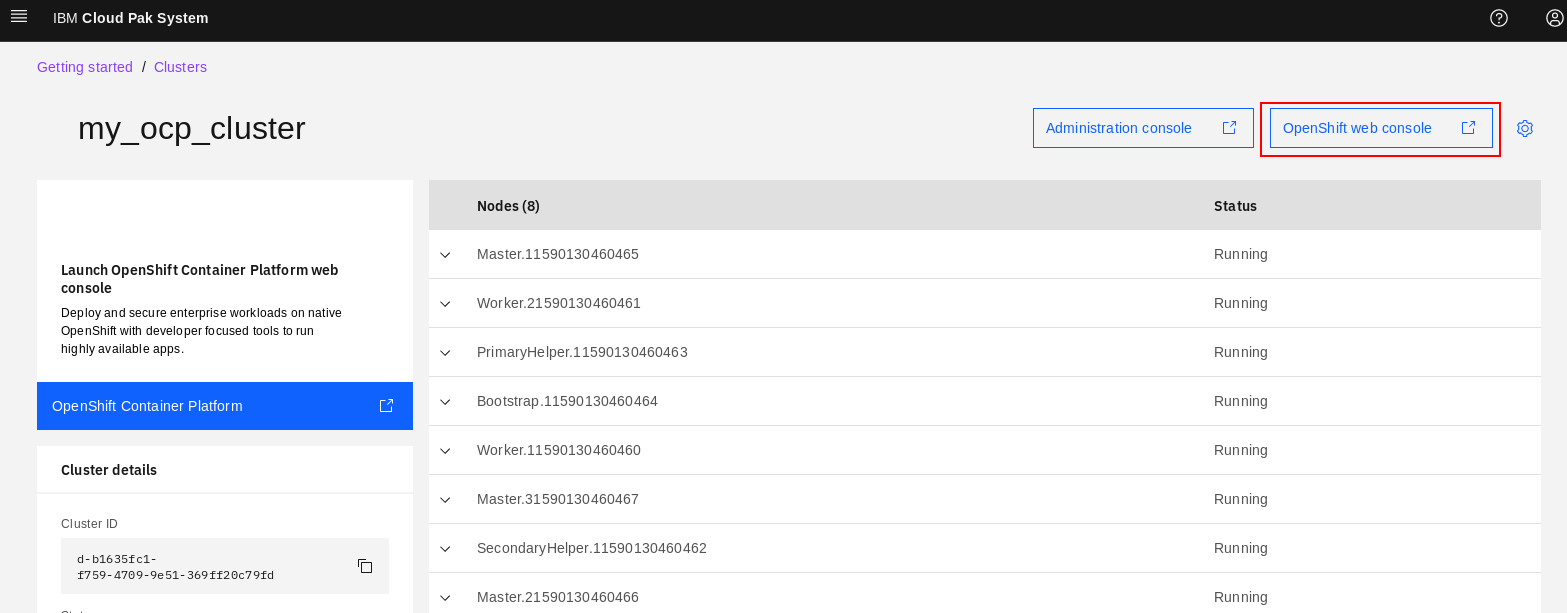Select the Worker.21590130460461 node name

click(559, 303)
